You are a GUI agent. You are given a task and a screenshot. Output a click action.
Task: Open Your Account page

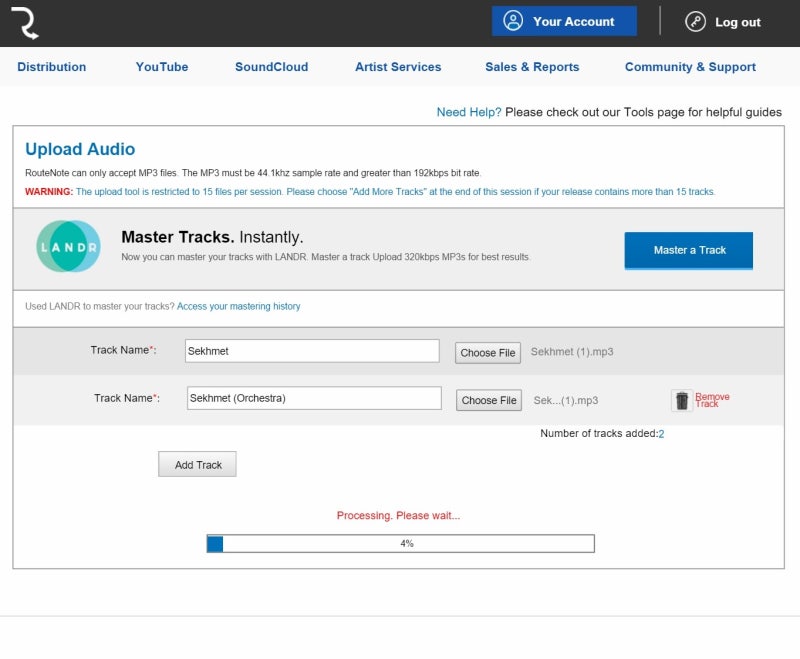[x=564, y=21]
